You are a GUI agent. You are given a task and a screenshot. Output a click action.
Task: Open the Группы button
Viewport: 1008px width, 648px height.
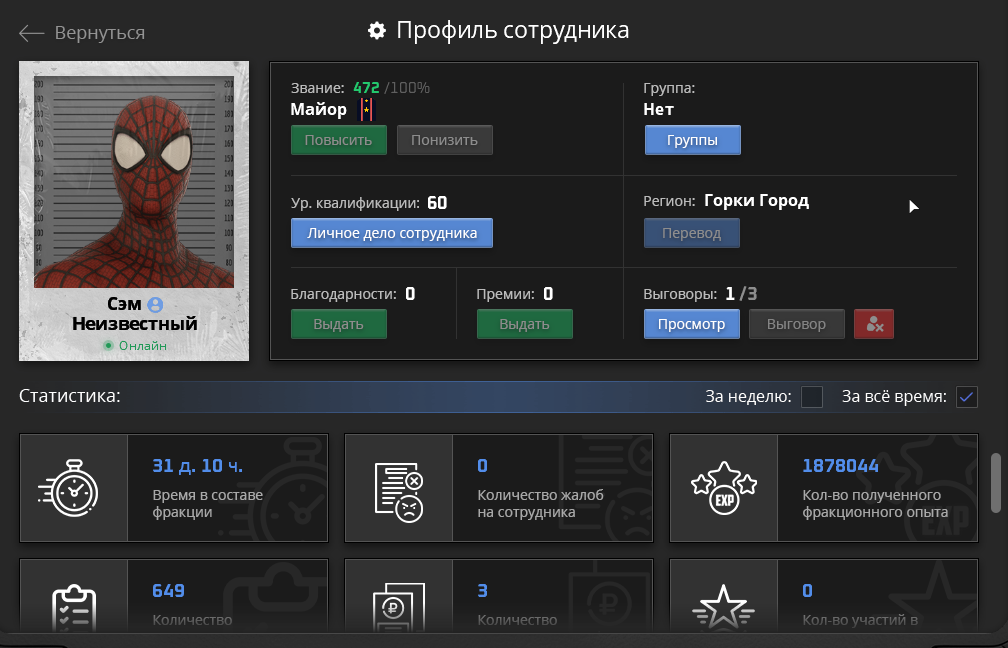[692, 140]
